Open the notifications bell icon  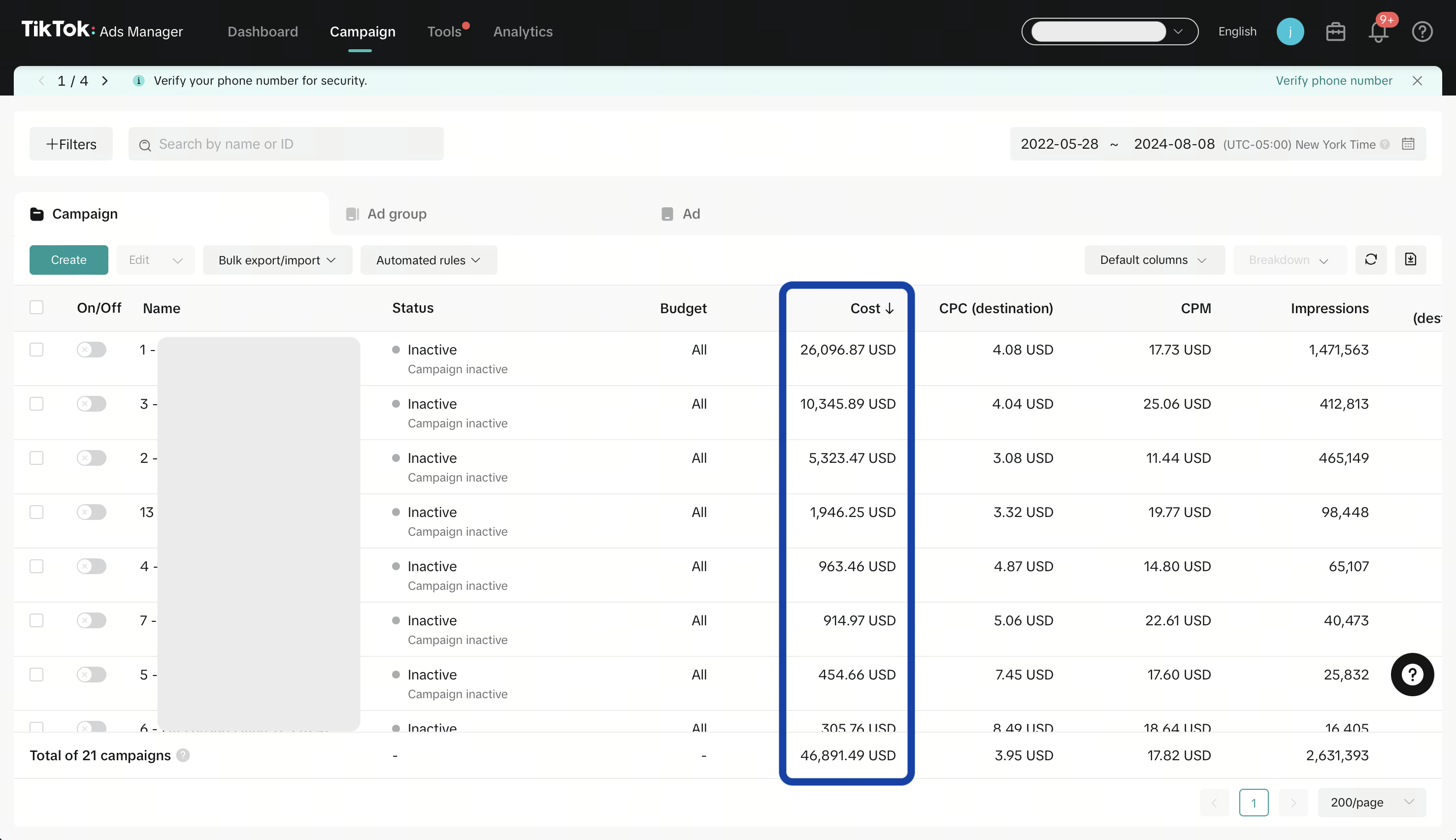(x=1378, y=32)
